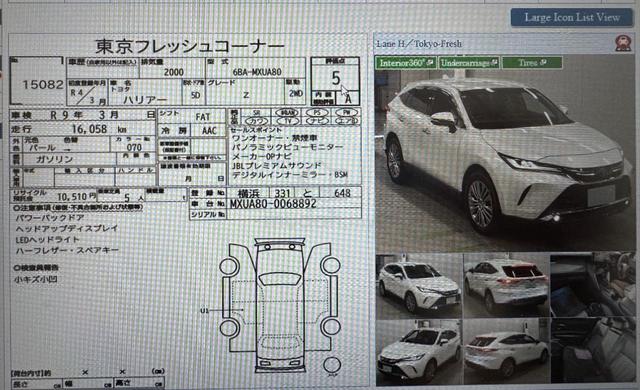Select thumbnail of Harrier with front facing left
The width and height of the screenshot is (640, 390).
pos(419,352)
